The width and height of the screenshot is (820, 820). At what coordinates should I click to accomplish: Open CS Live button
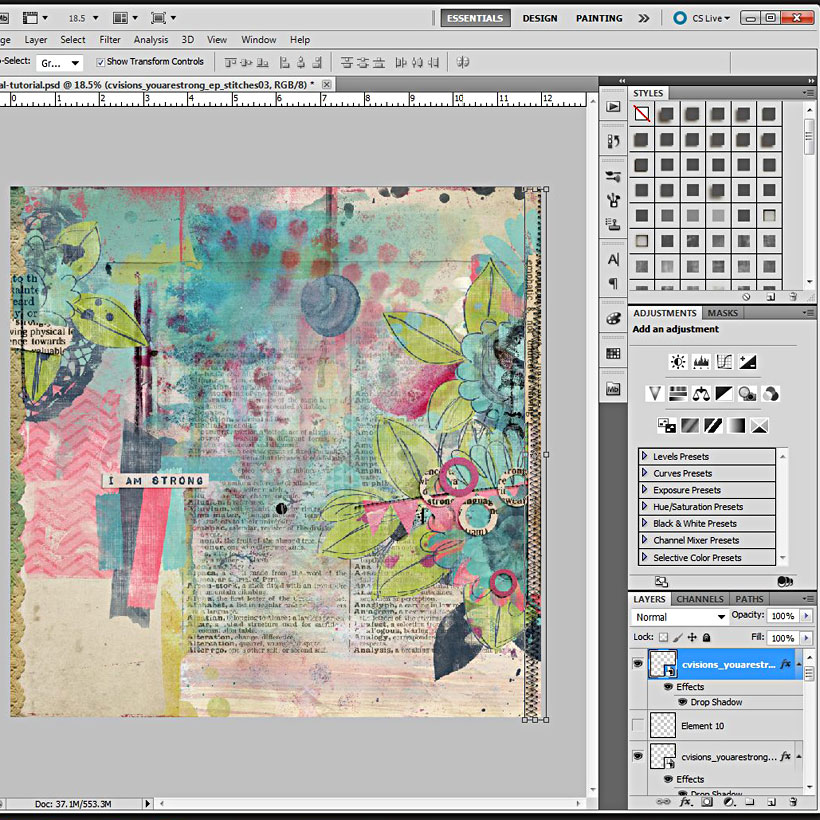(702, 18)
